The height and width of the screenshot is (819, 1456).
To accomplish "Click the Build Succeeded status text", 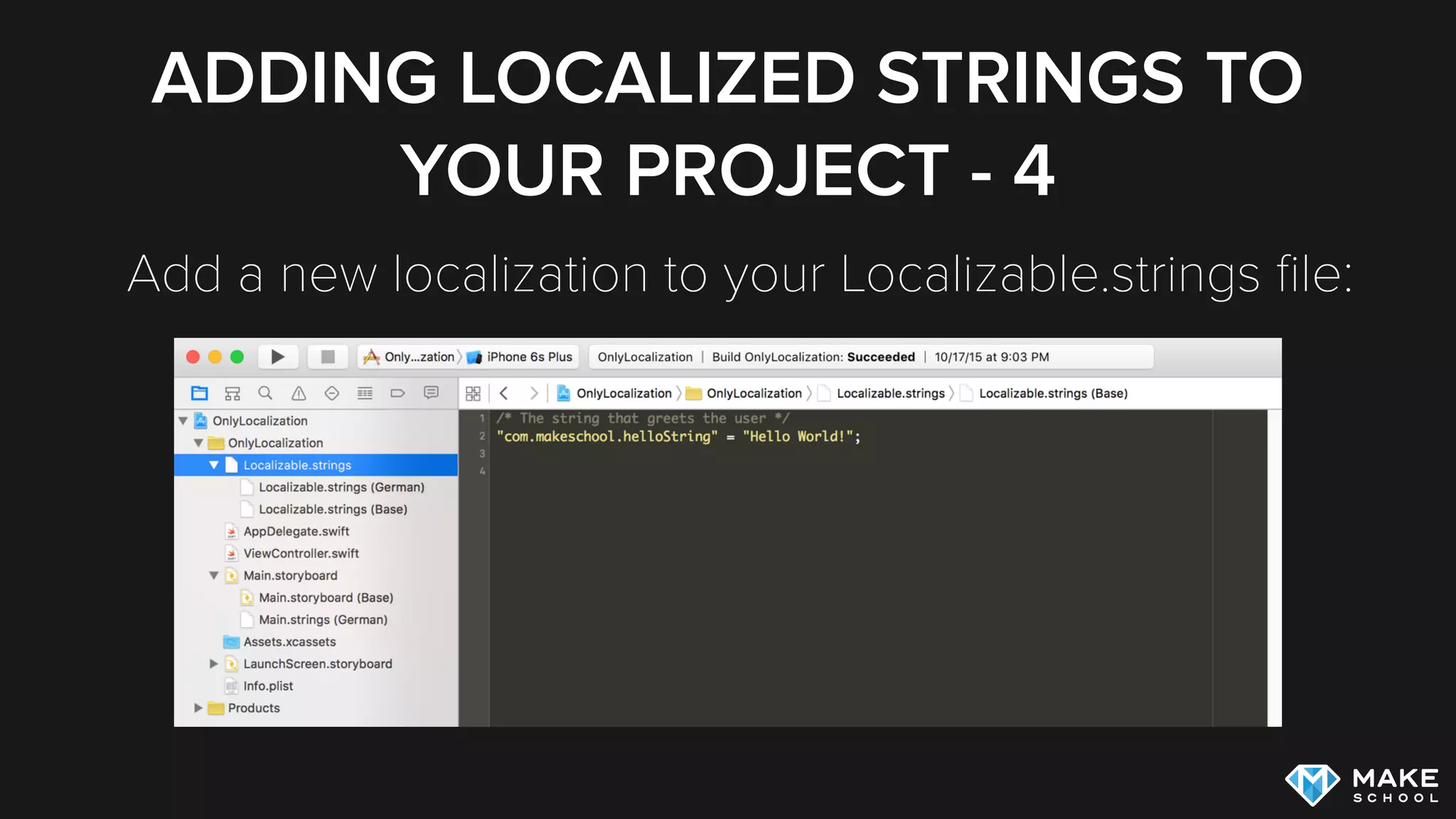I will tap(813, 357).
